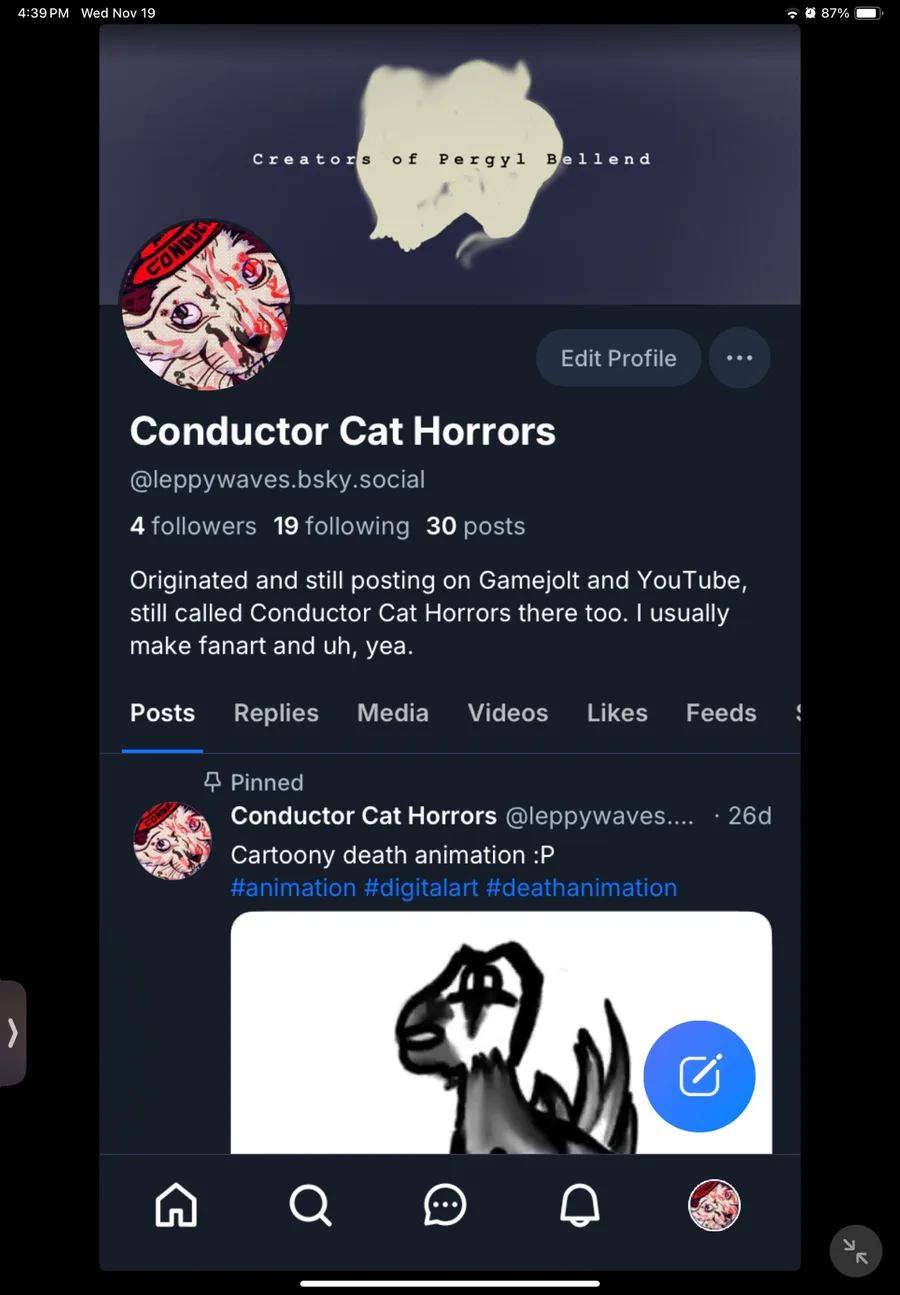Tap the shrink arrows icon
900x1295 pixels.
[x=855, y=1250]
